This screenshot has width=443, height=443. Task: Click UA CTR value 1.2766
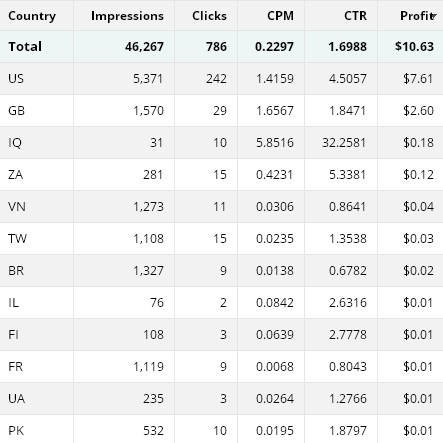pos(348,399)
